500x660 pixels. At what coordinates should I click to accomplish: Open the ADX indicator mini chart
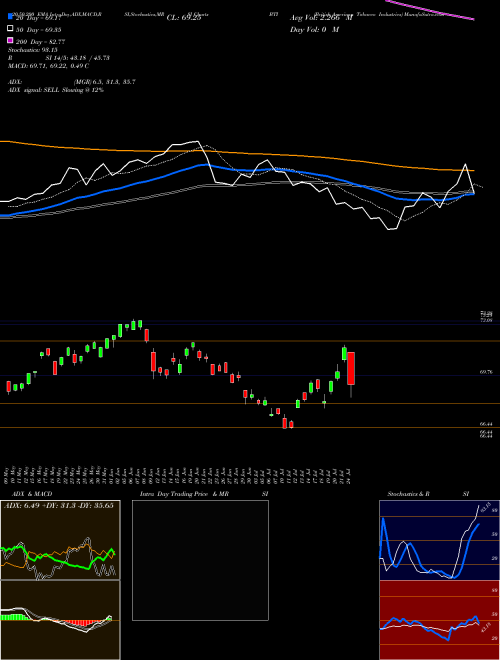pos(60,540)
